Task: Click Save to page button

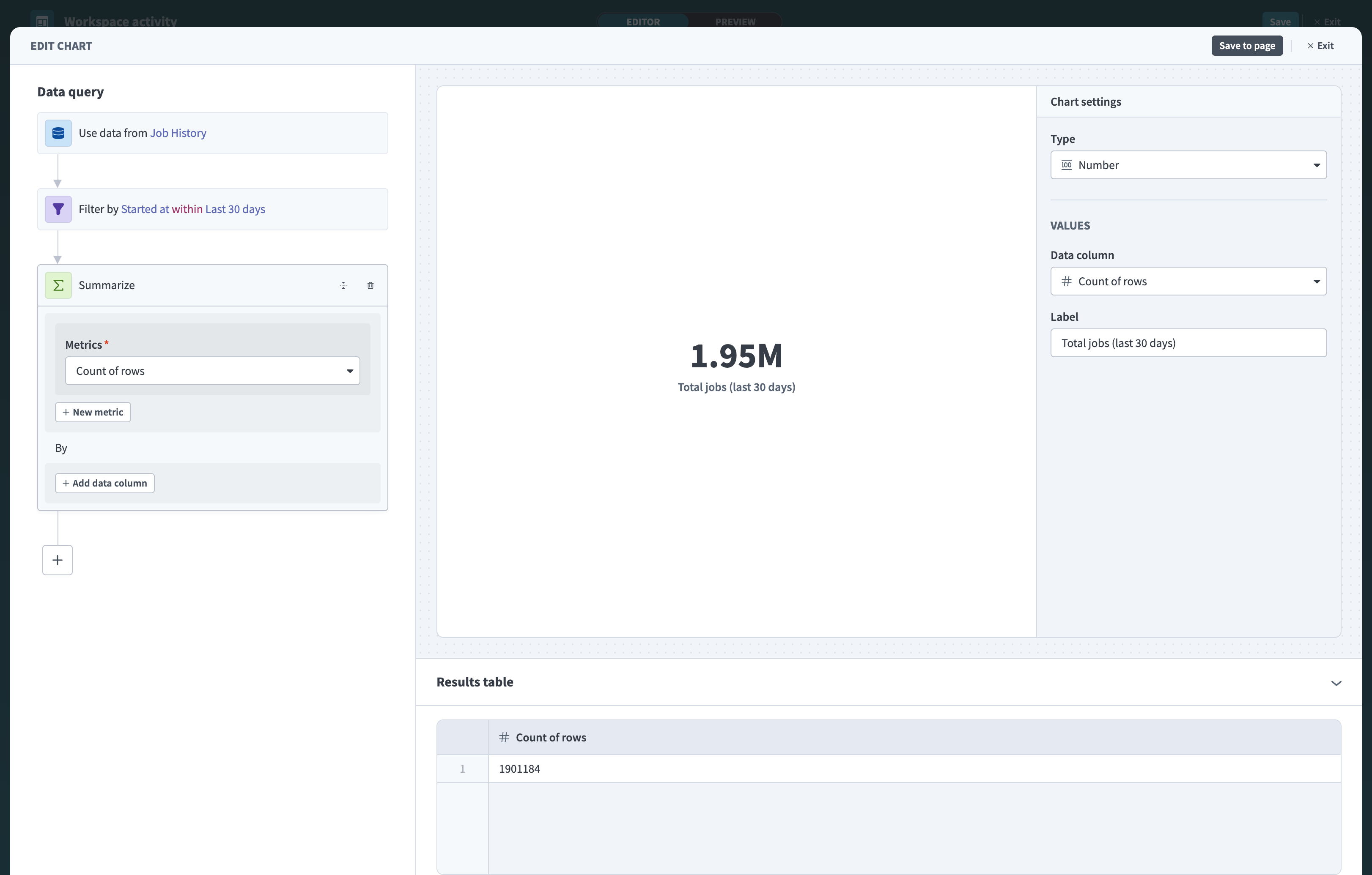Action: [x=1247, y=46]
